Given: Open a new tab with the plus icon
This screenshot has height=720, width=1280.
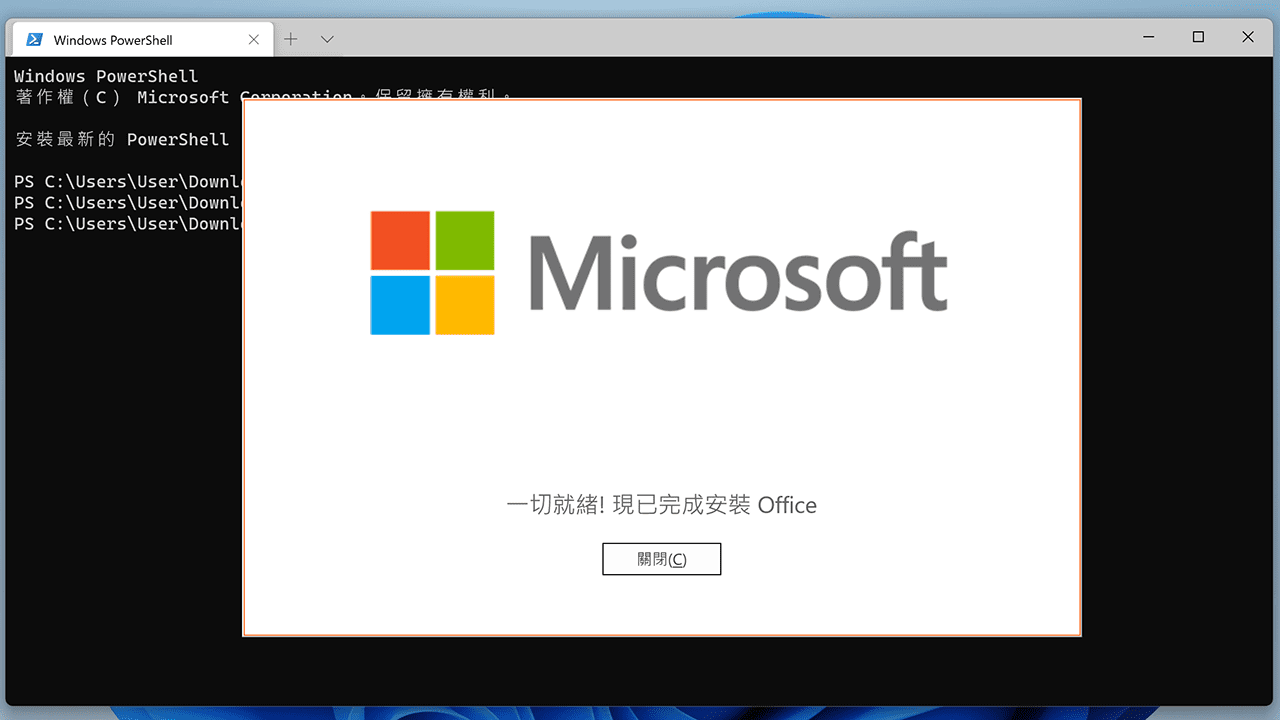Looking at the screenshot, I should (x=290, y=38).
